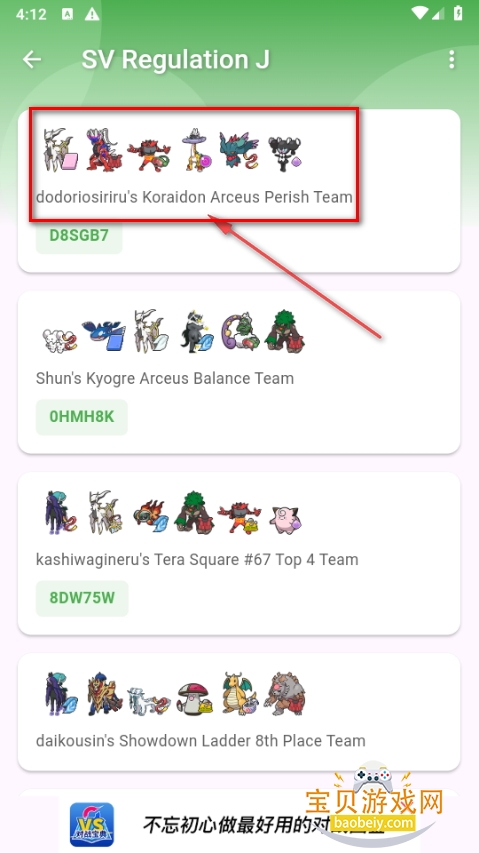Copy rental code D8SGB7
The height and width of the screenshot is (853, 479).
[x=79, y=236]
